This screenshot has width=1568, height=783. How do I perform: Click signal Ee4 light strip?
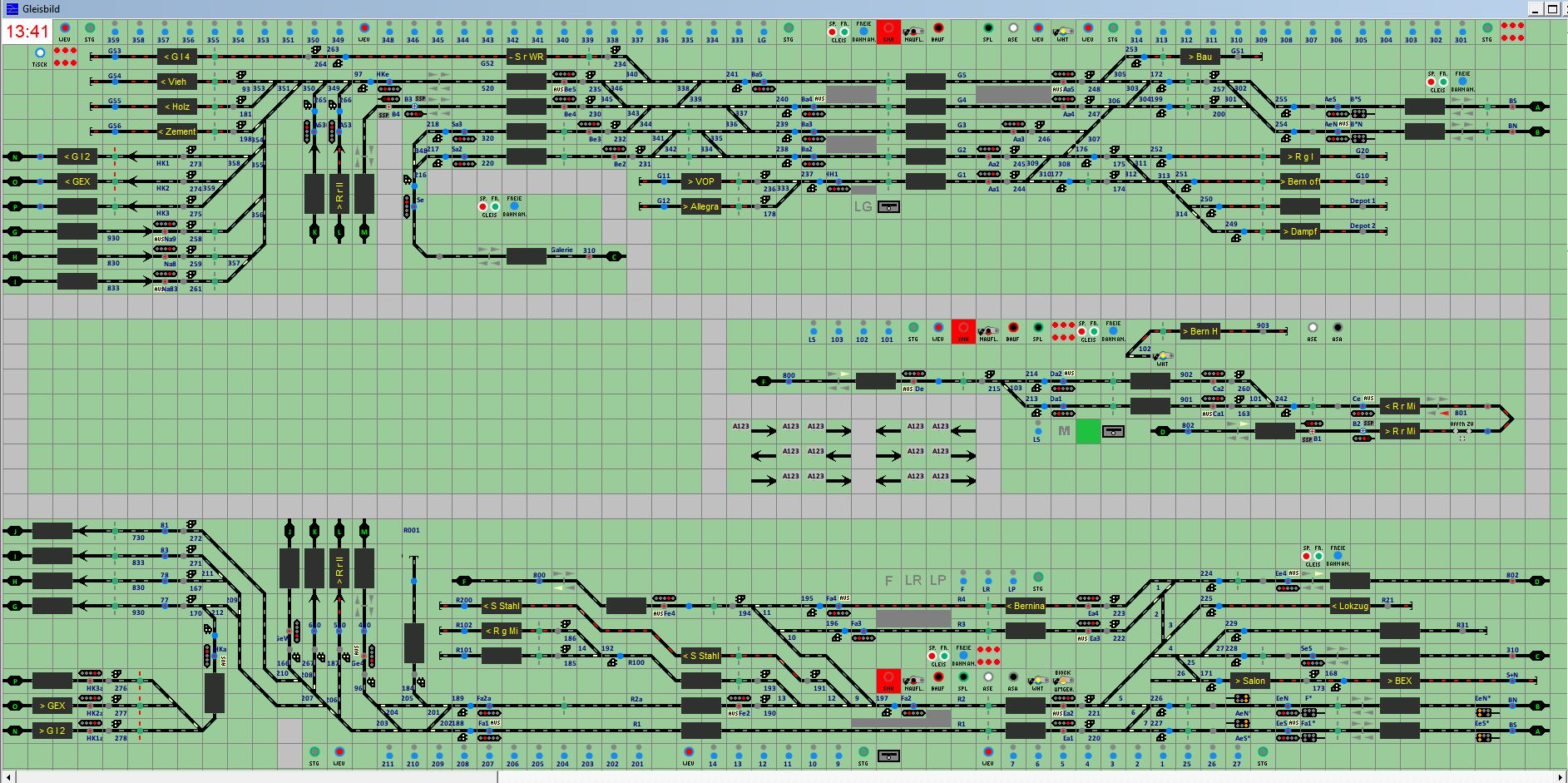tap(1288, 588)
